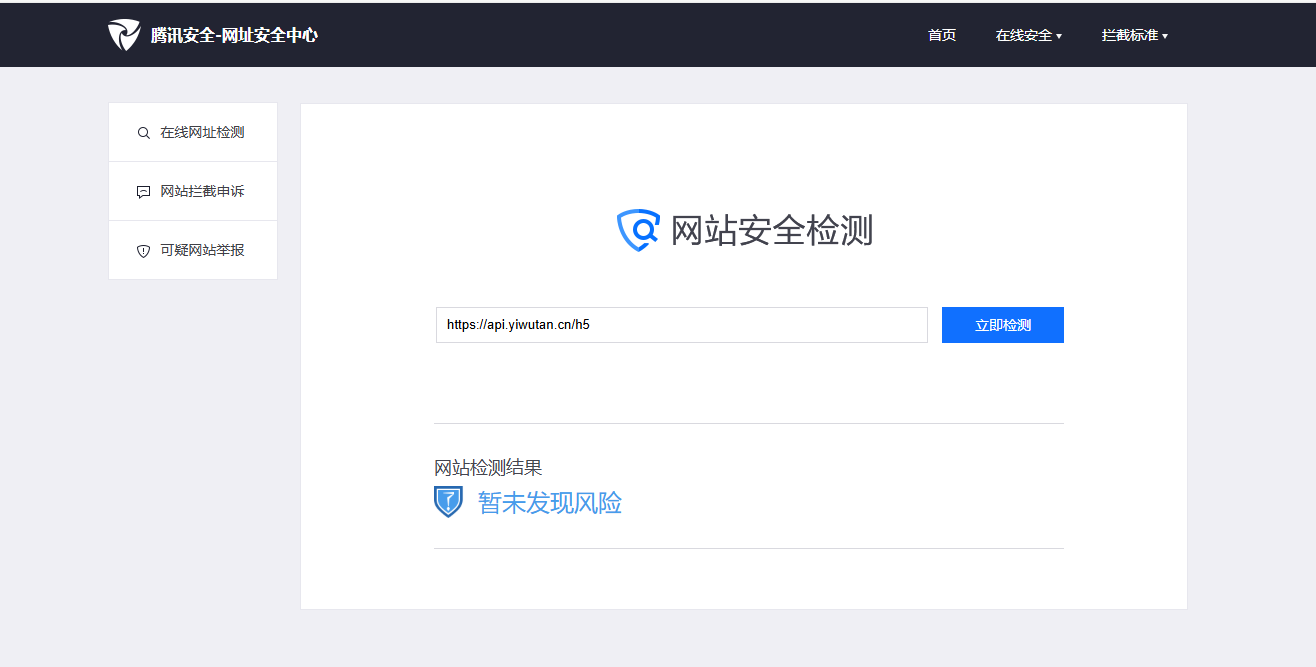Click the 网站安全检测 title text
The image size is (1316, 667).
(x=772, y=230)
